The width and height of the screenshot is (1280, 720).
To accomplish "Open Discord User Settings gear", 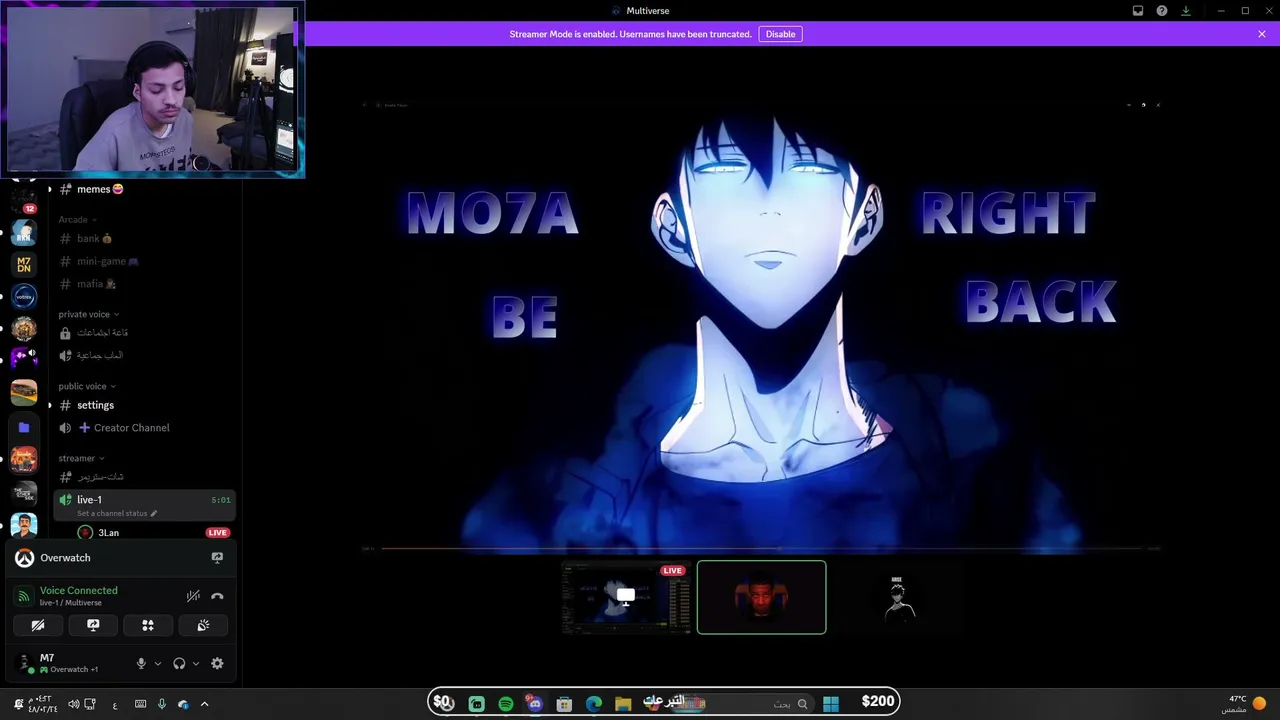I will pos(217,663).
